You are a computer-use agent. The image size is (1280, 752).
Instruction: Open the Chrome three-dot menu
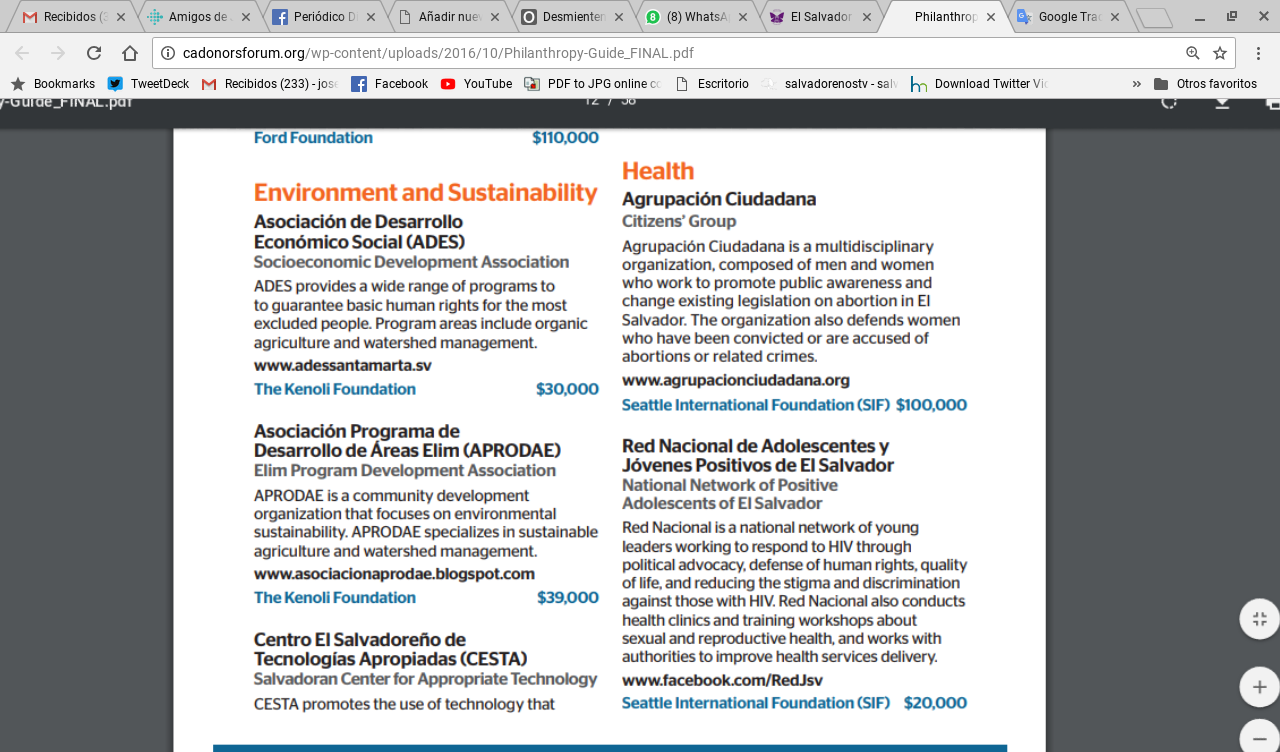pyautogui.click(x=1259, y=53)
